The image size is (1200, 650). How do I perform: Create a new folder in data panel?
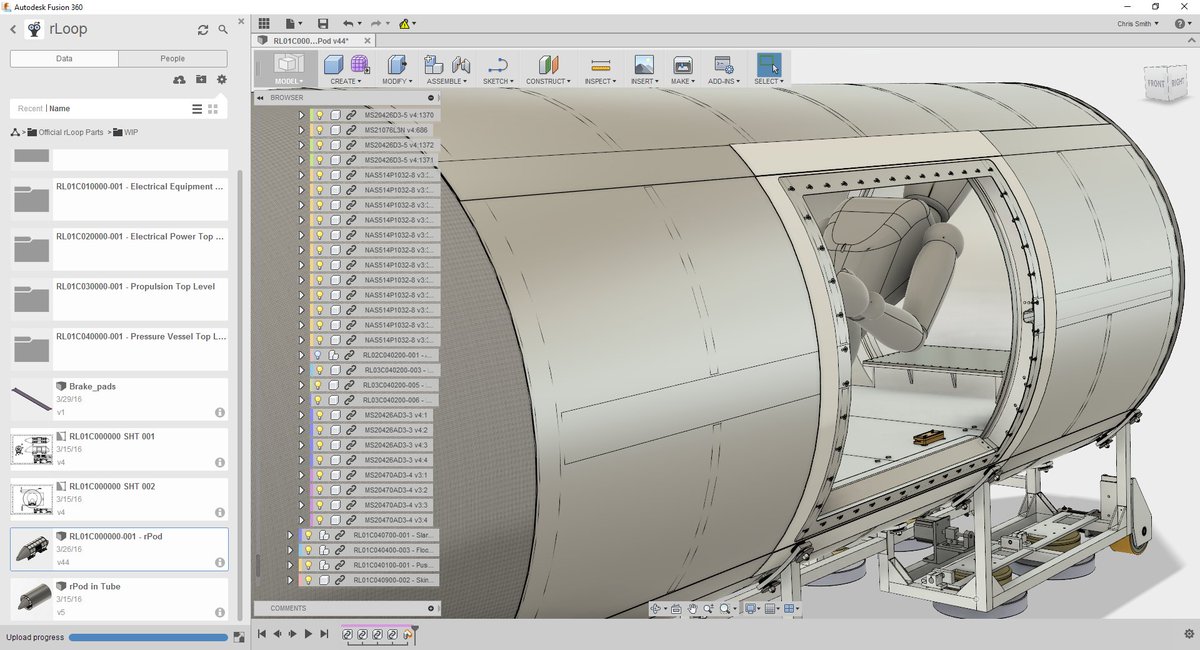point(201,79)
